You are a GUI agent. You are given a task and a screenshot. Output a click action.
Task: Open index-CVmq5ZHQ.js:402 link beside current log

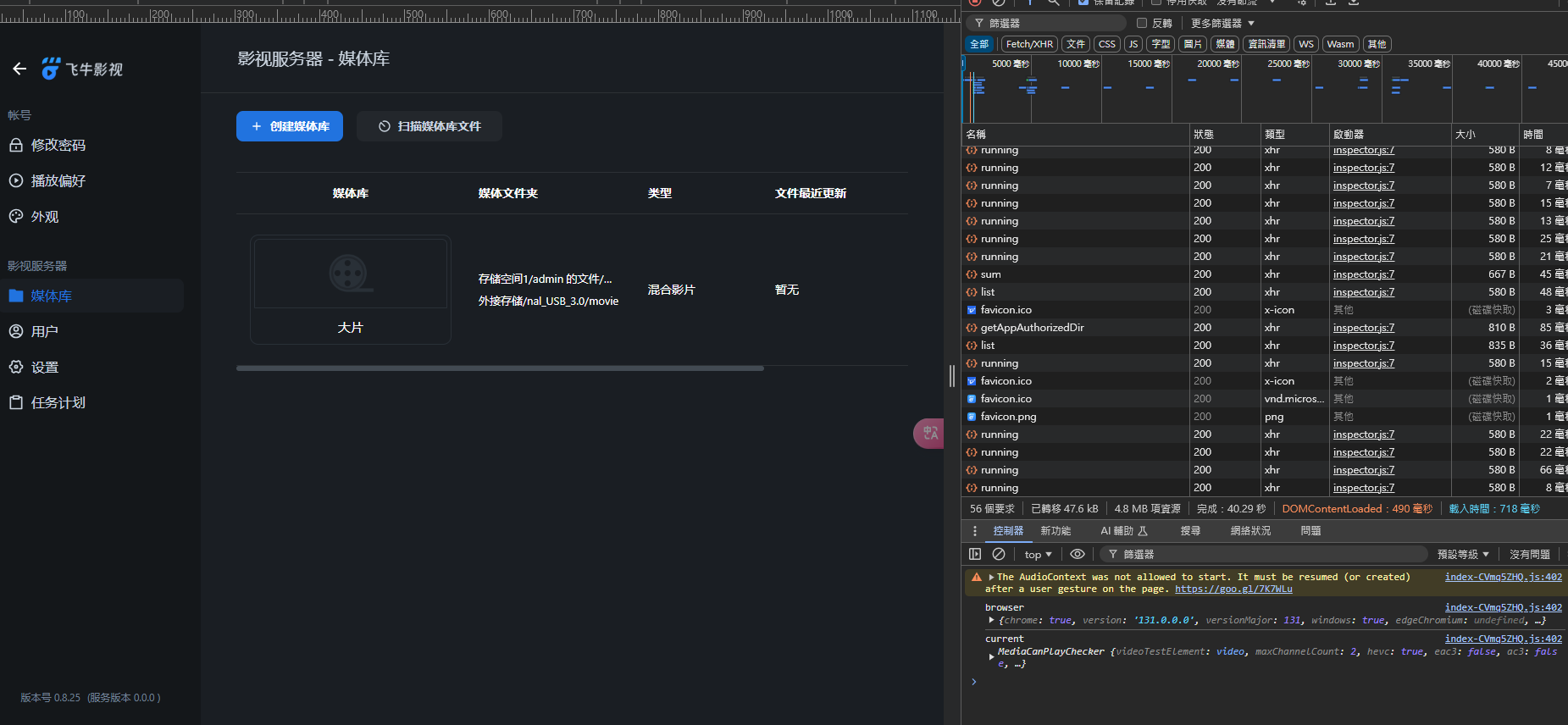tap(1503, 639)
